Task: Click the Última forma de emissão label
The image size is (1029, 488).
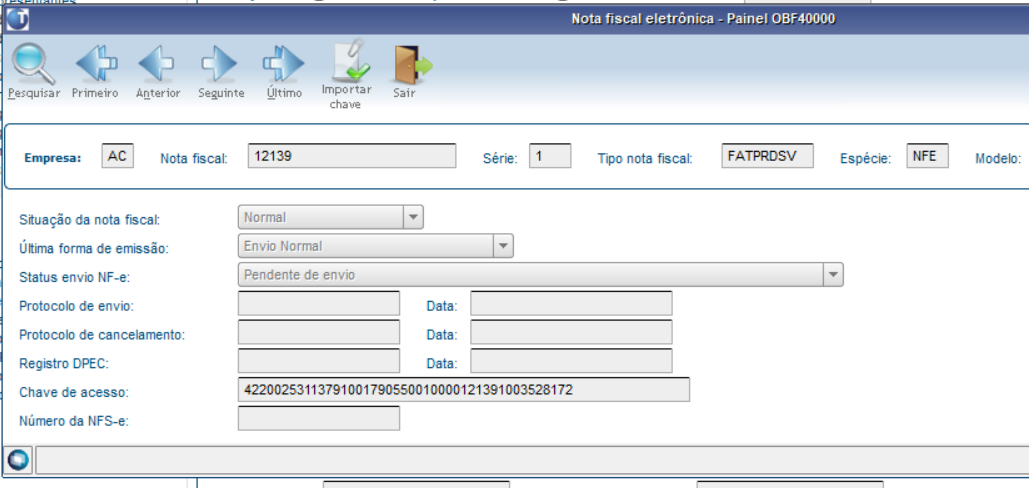Action: (x=94, y=249)
